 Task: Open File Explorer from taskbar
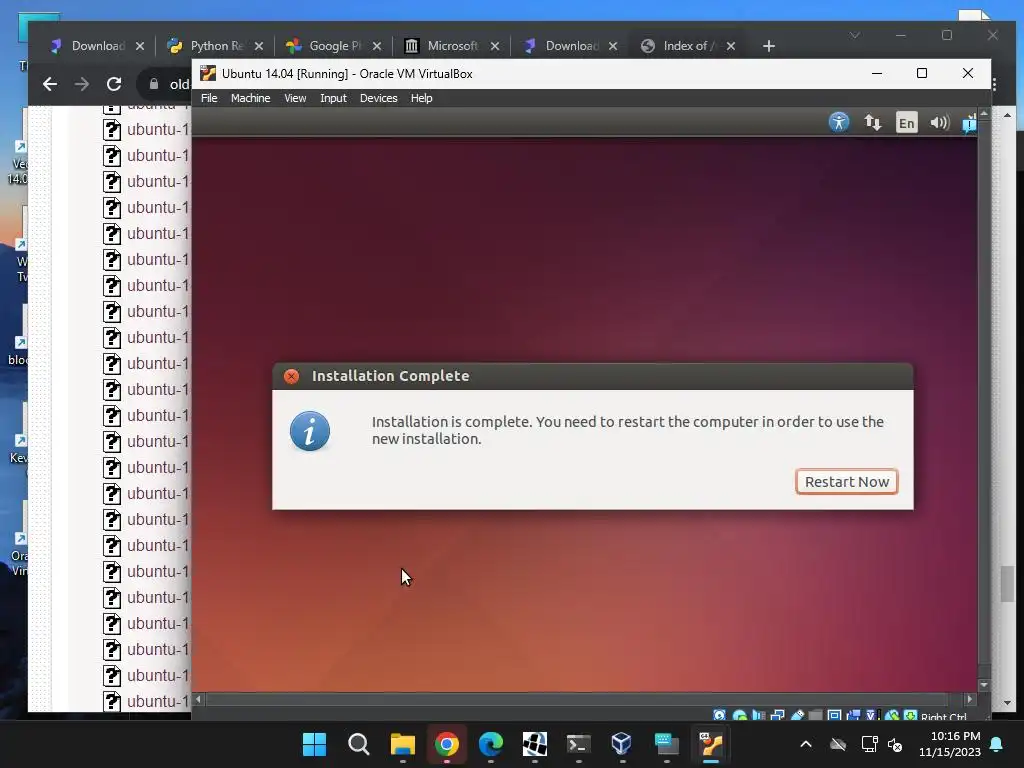point(402,744)
